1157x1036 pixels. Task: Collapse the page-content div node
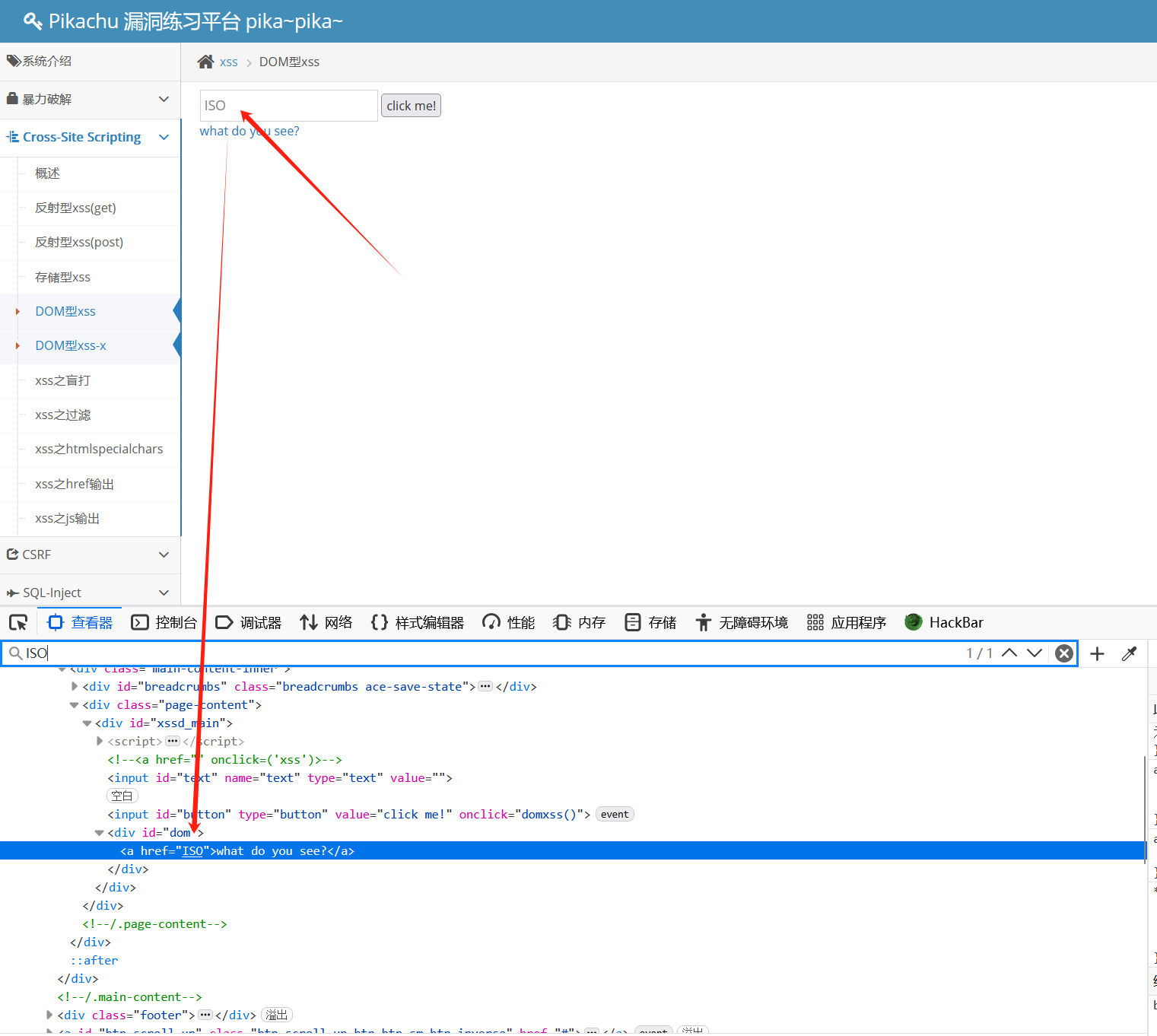tap(74, 705)
